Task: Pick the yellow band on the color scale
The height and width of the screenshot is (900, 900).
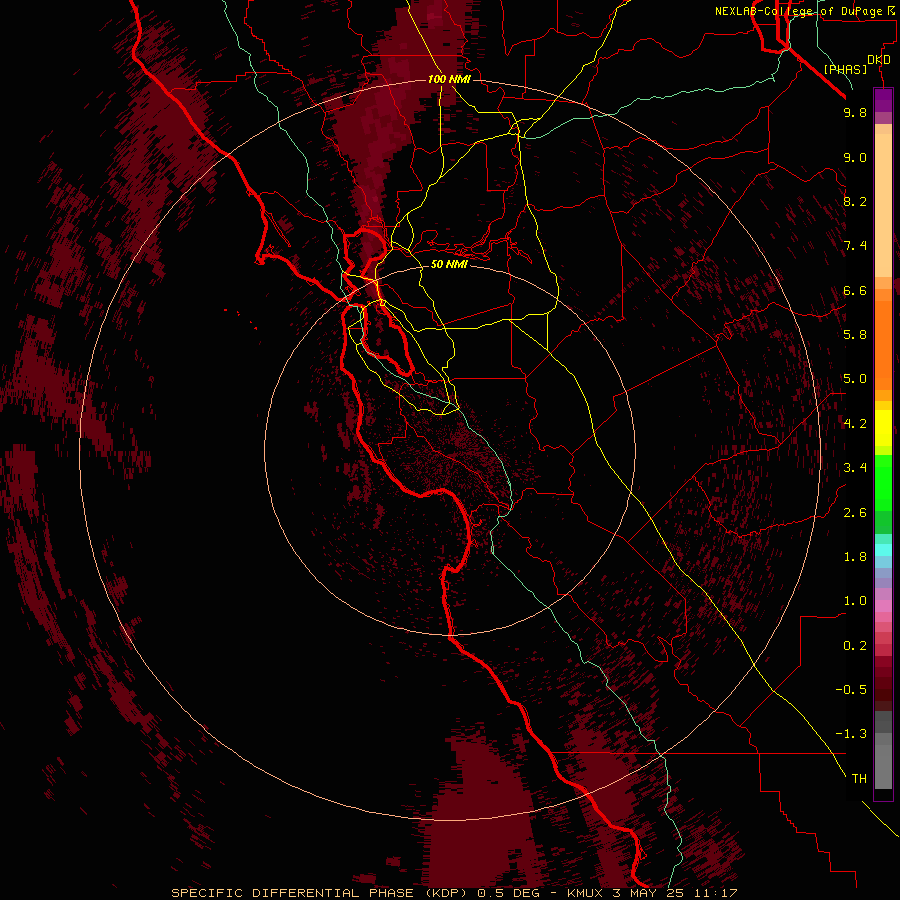Action: pos(883,428)
